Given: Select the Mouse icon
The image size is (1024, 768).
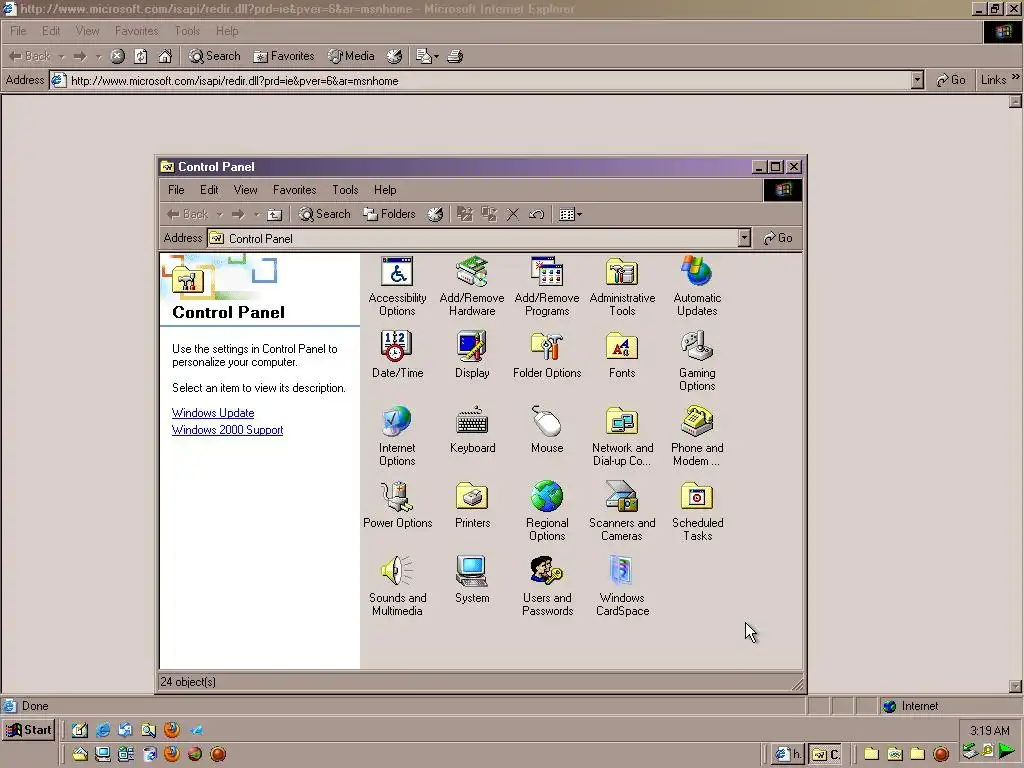Looking at the screenshot, I should click(x=547, y=430).
